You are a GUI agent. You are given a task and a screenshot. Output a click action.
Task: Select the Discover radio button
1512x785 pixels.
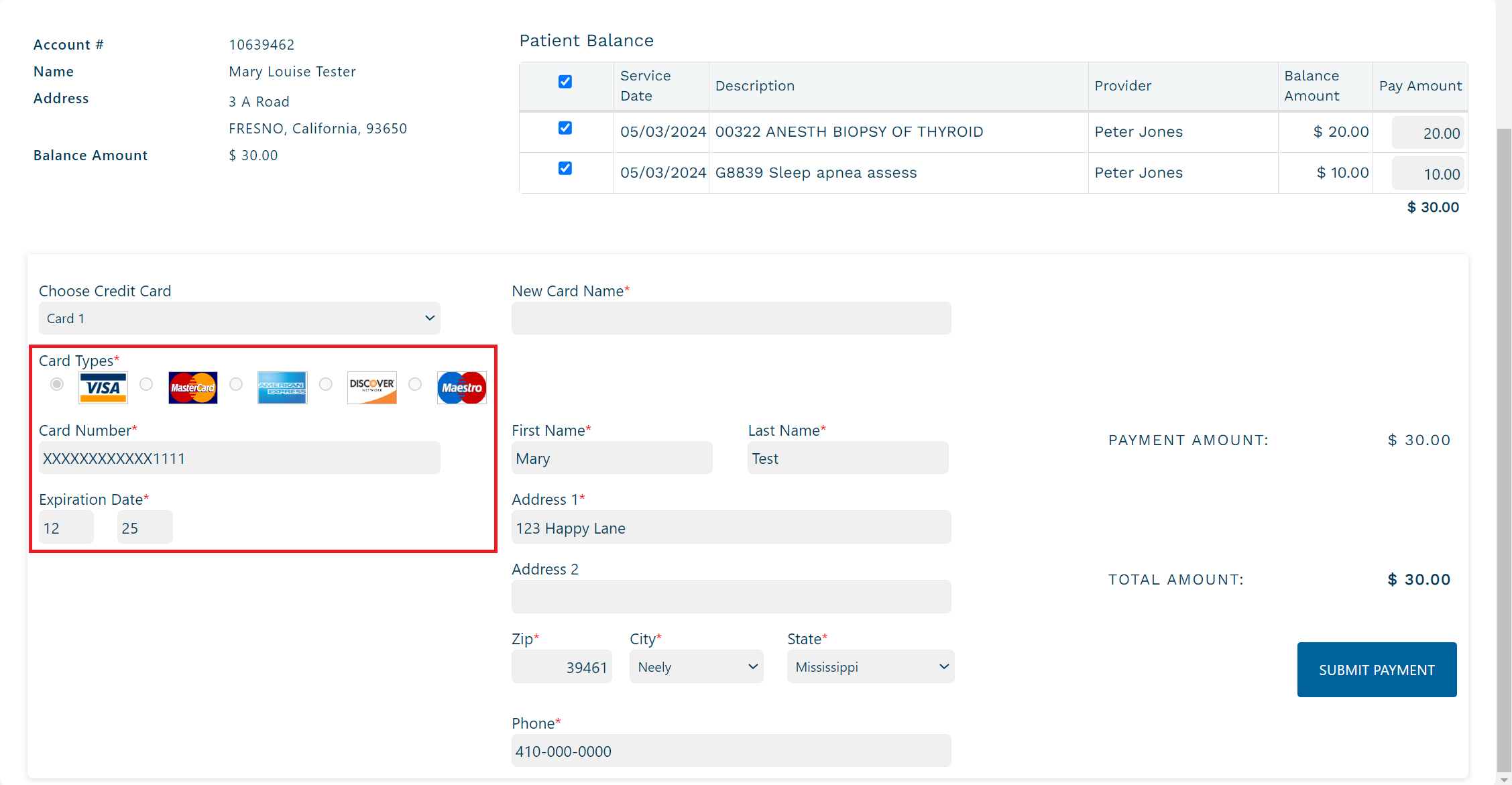pos(326,384)
